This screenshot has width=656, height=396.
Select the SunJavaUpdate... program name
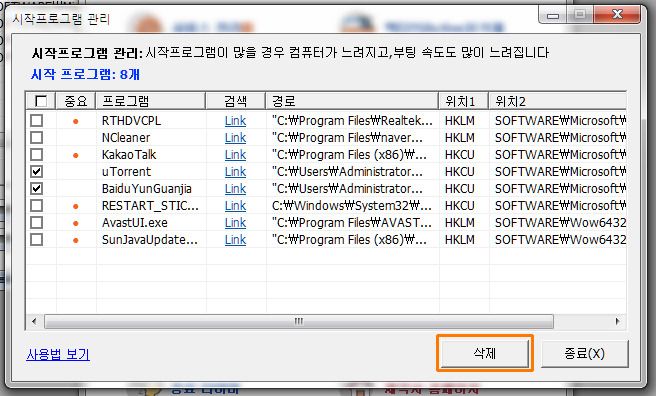(x=150, y=240)
